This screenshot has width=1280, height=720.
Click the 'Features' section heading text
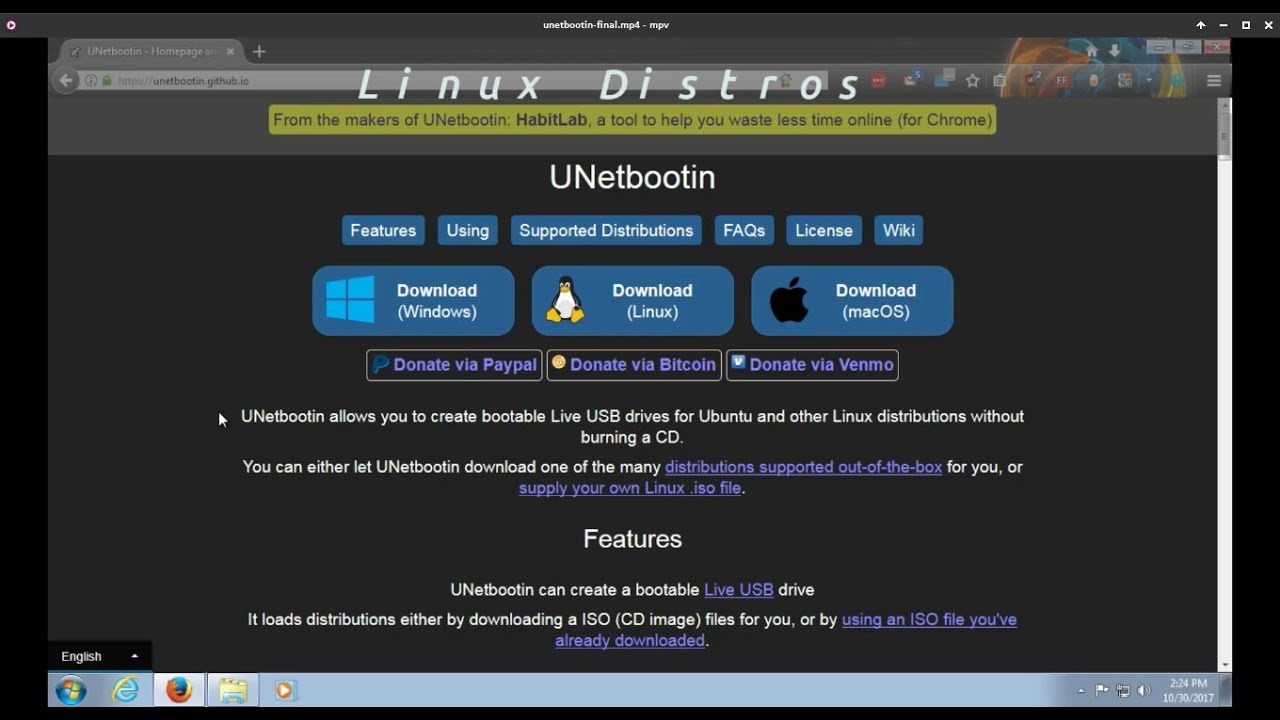[x=632, y=539]
